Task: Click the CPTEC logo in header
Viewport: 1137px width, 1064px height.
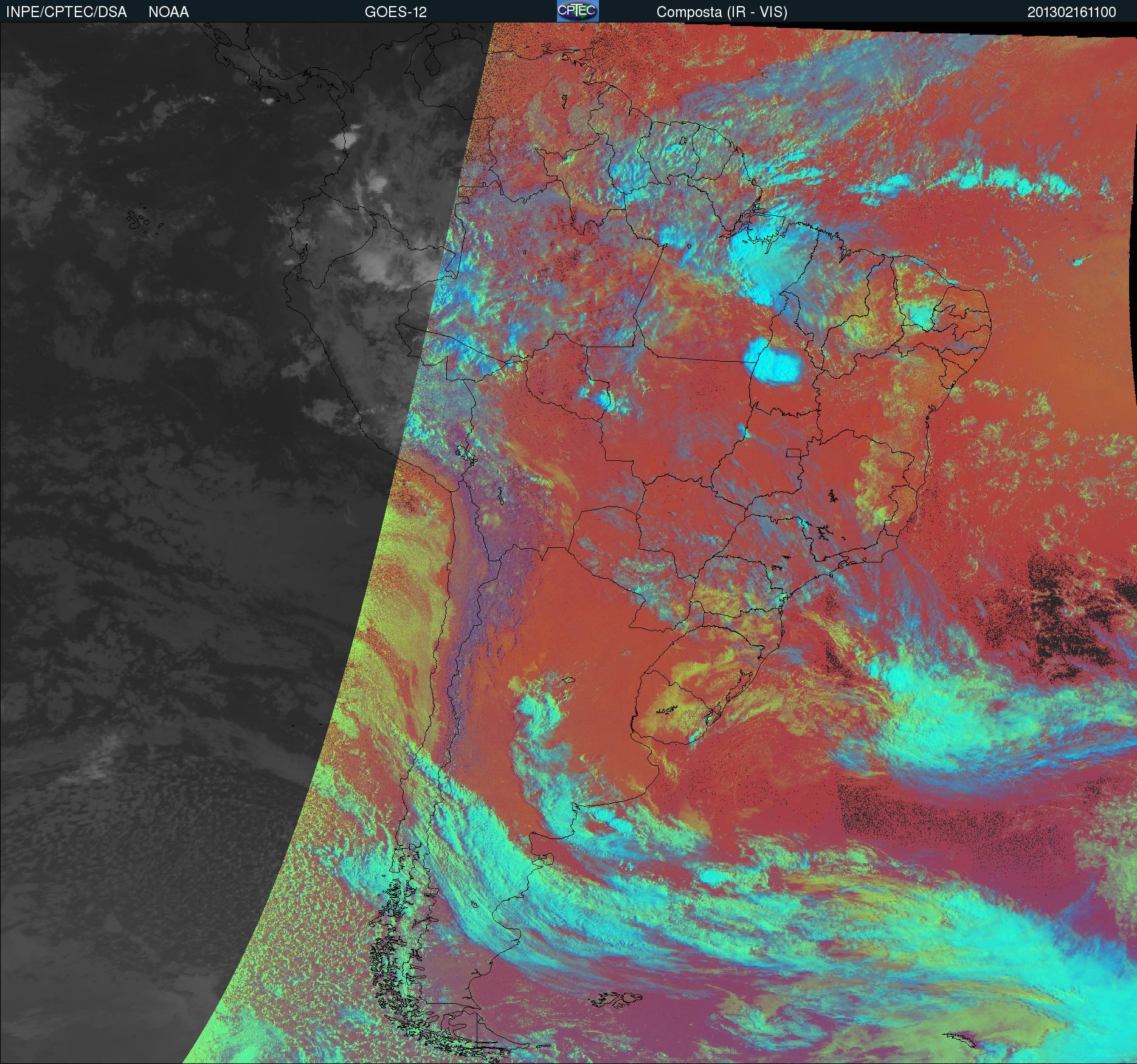Action: (577, 11)
